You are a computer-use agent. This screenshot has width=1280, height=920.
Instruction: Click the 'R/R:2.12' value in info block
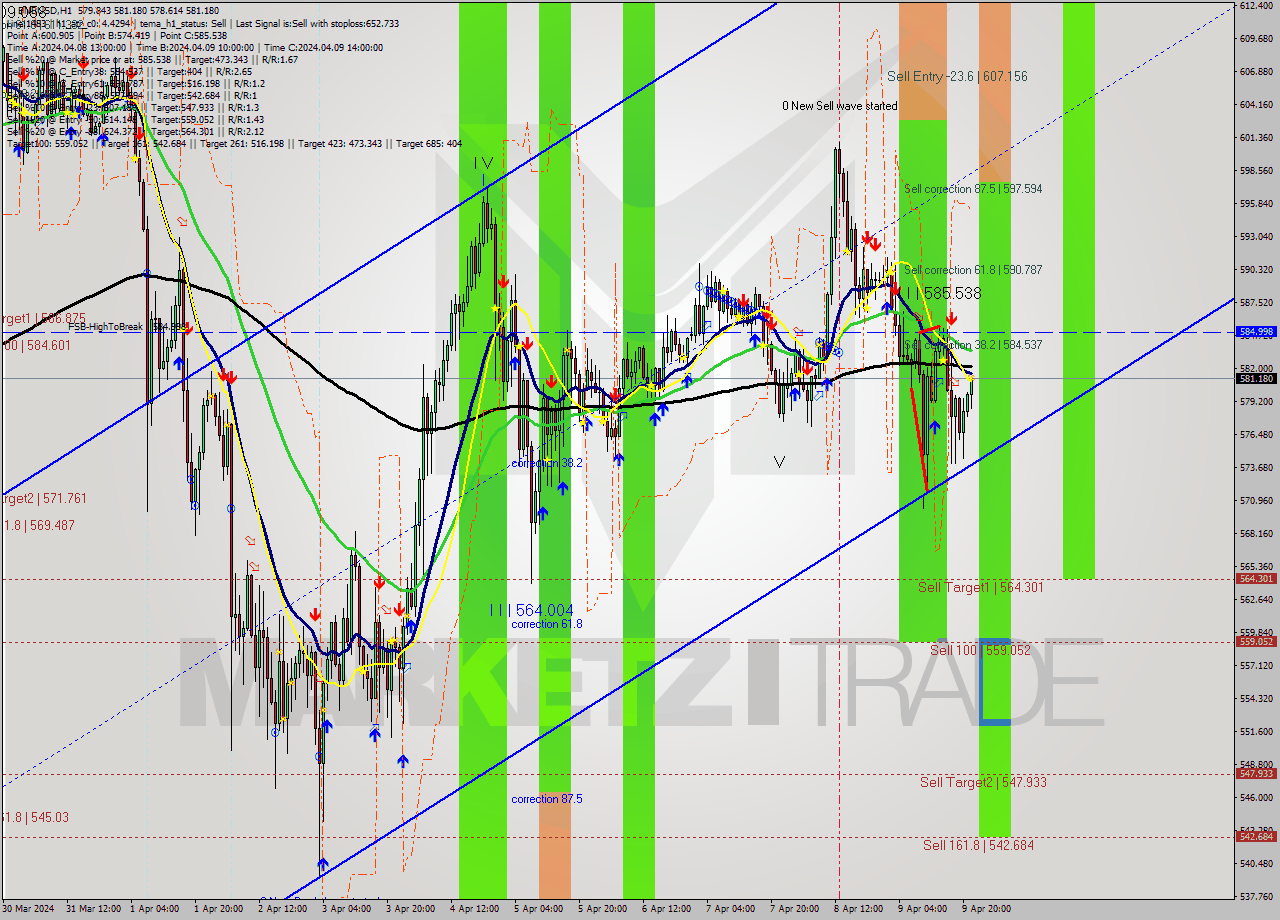[x=245, y=131]
